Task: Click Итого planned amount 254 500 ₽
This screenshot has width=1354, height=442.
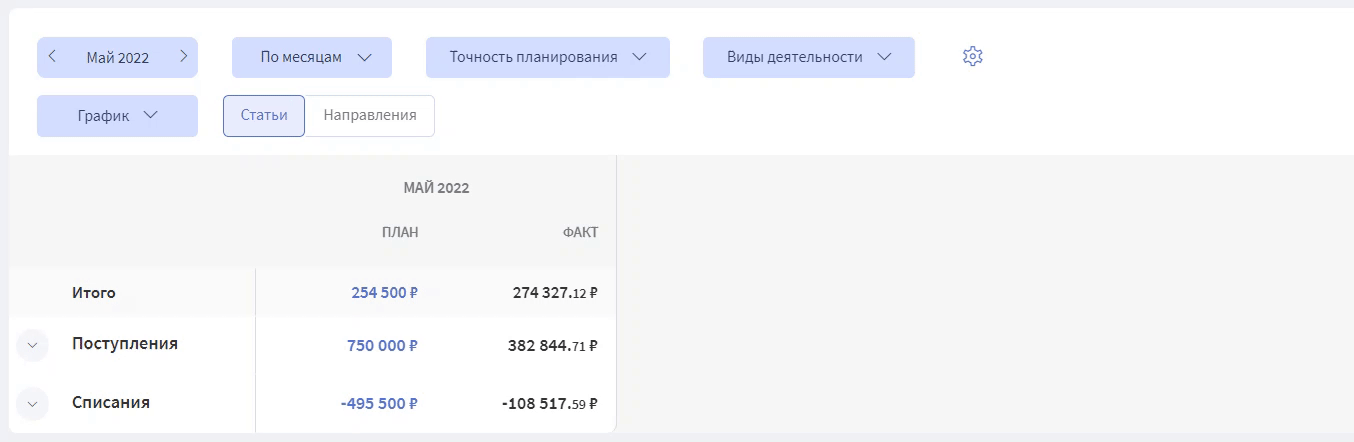Action: coord(384,293)
